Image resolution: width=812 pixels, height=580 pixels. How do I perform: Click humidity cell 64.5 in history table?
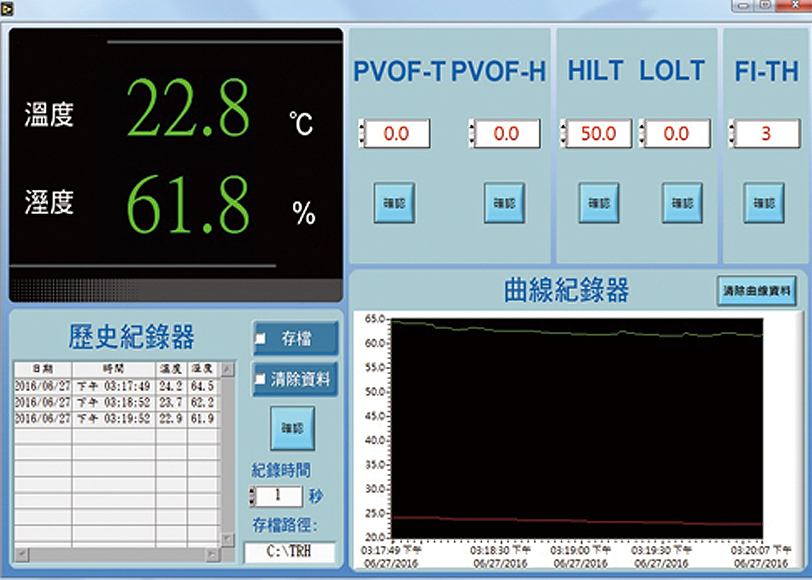point(203,386)
